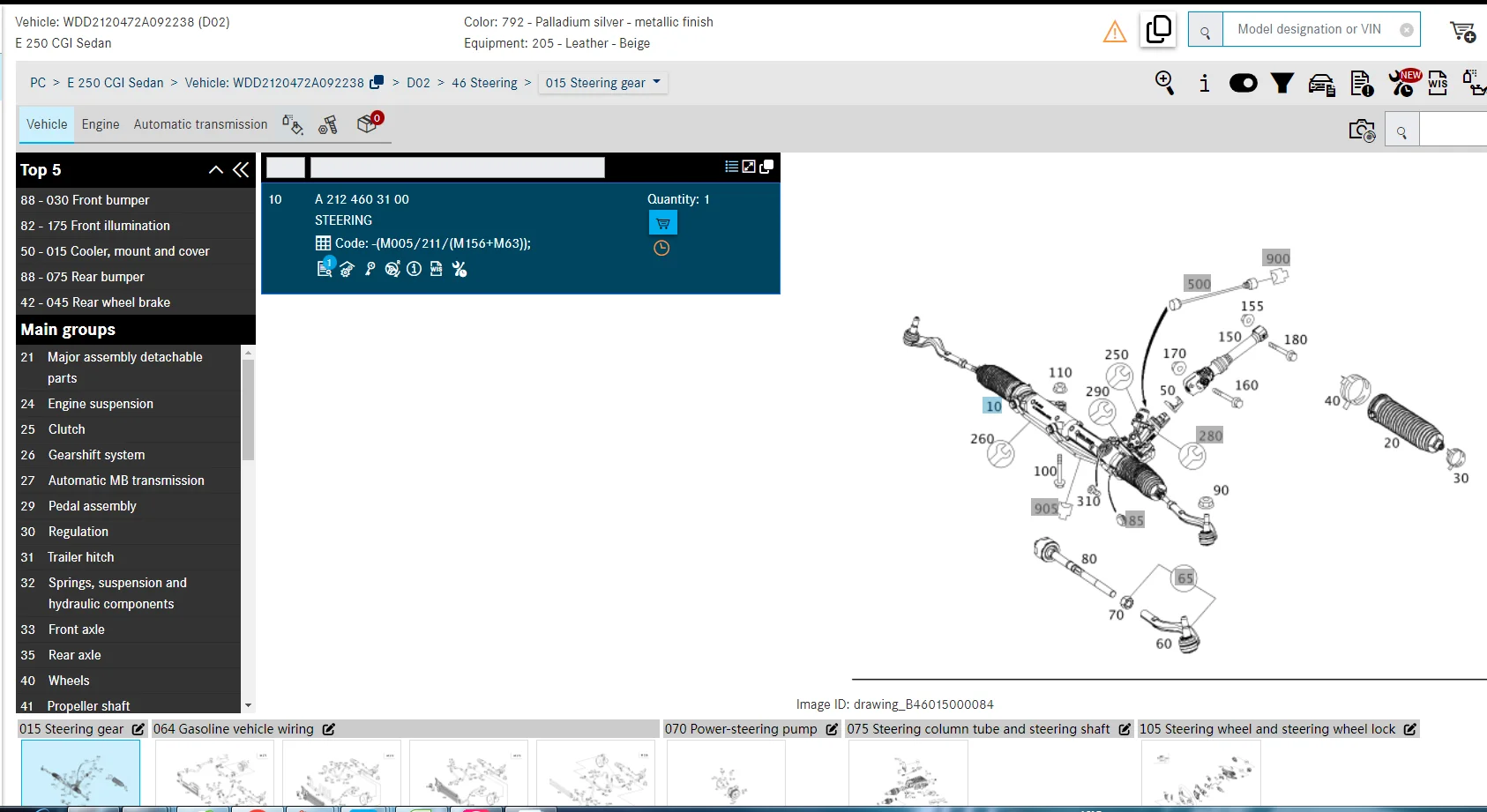Switch to the Engine tab
The height and width of the screenshot is (812, 1487).
pyautogui.click(x=101, y=124)
